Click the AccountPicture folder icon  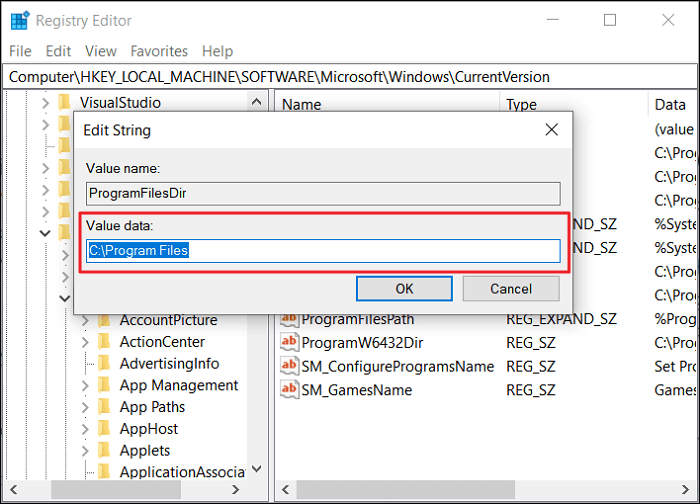pyautogui.click(x=104, y=320)
